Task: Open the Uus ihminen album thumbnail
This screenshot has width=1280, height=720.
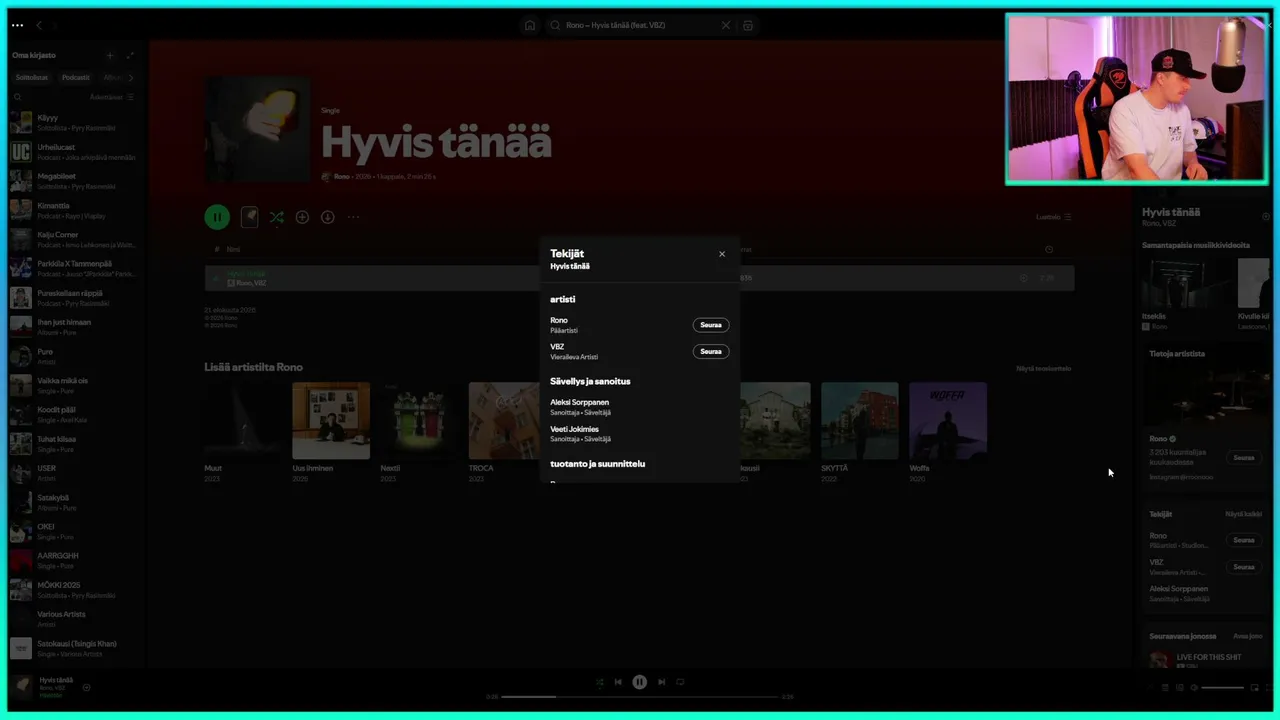Action: (x=331, y=421)
